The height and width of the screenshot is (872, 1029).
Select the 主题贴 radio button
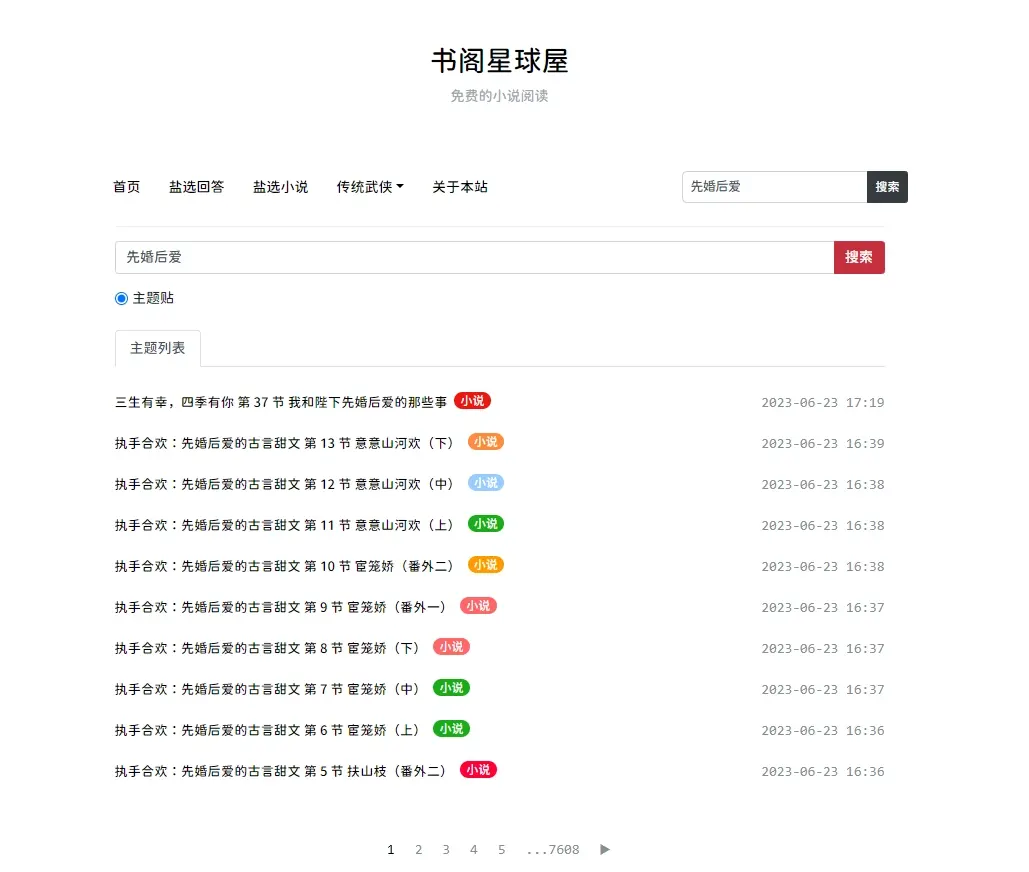tap(121, 299)
